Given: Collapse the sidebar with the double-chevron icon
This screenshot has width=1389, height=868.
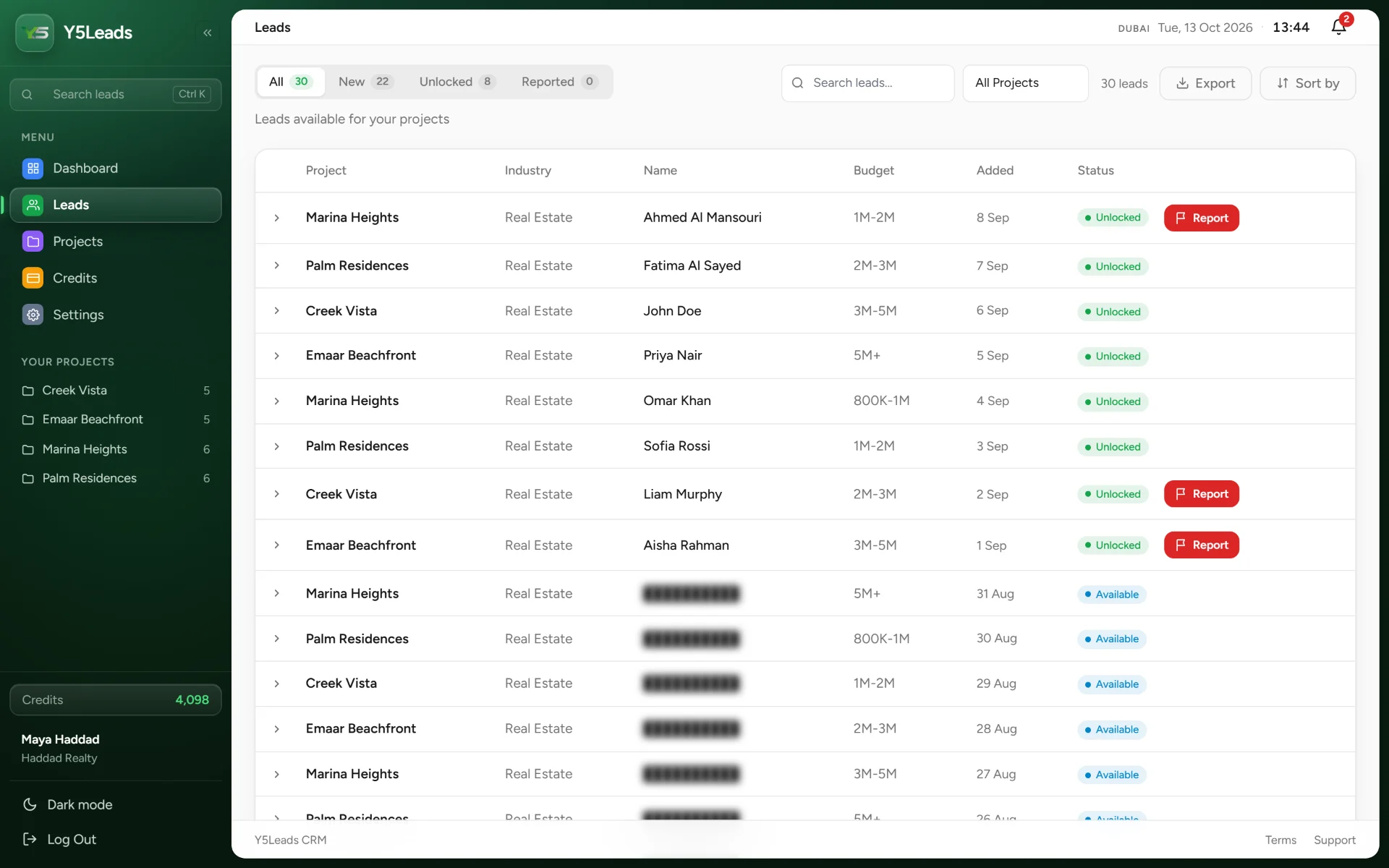Looking at the screenshot, I should click(x=208, y=33).
